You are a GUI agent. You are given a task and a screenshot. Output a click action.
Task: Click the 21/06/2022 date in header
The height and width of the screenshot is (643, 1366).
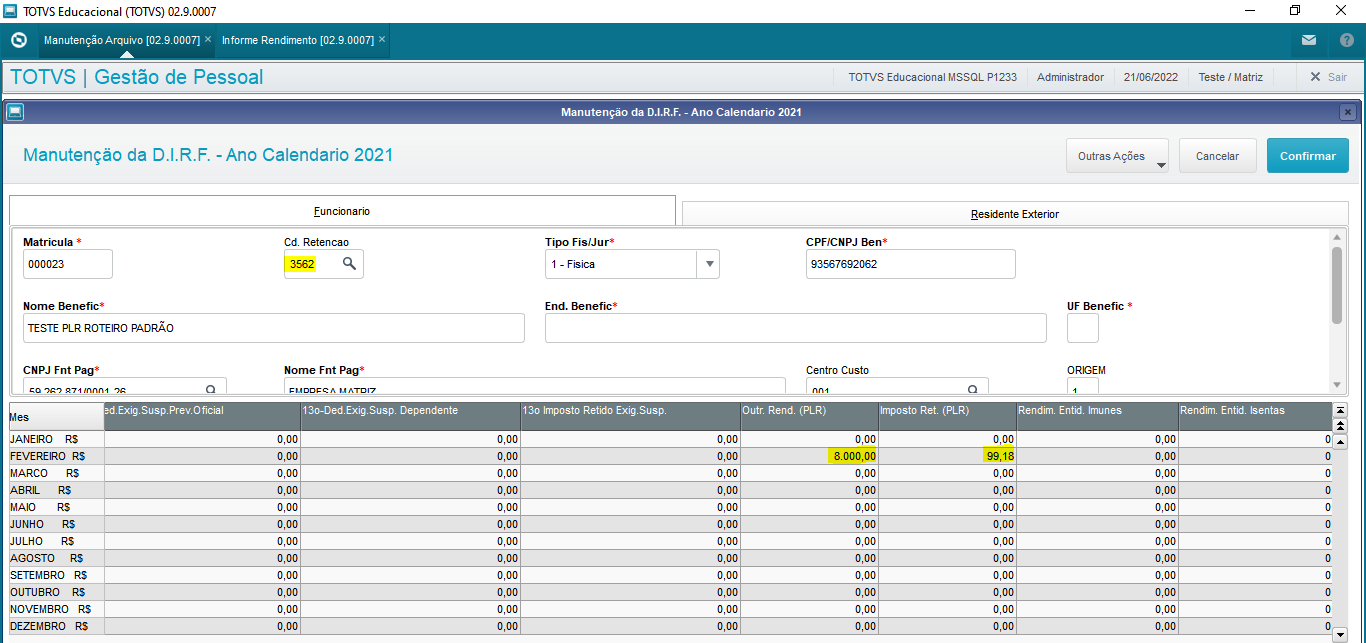(1151, 77)
